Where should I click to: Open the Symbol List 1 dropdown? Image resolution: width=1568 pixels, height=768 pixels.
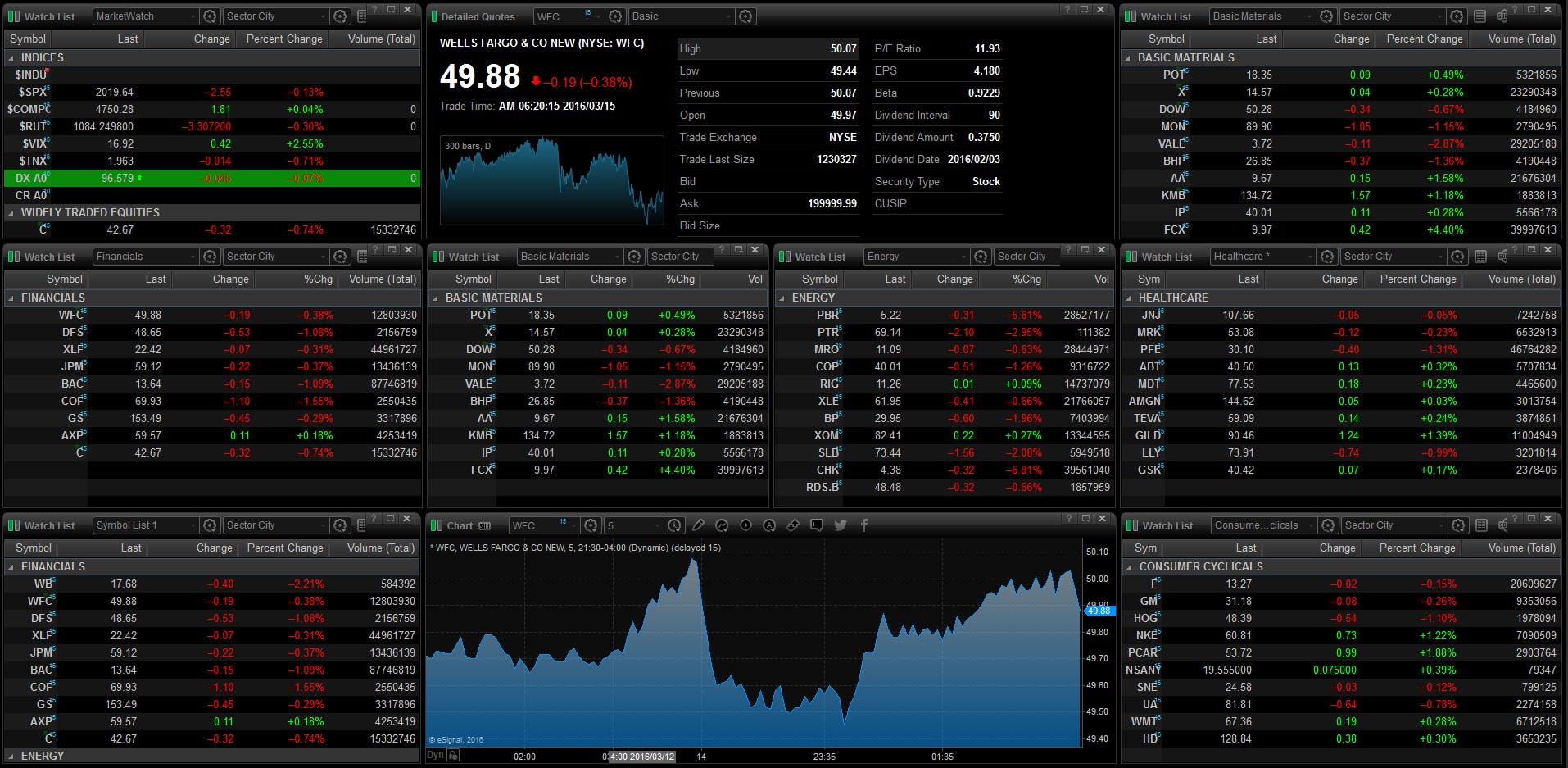point(146,525)
